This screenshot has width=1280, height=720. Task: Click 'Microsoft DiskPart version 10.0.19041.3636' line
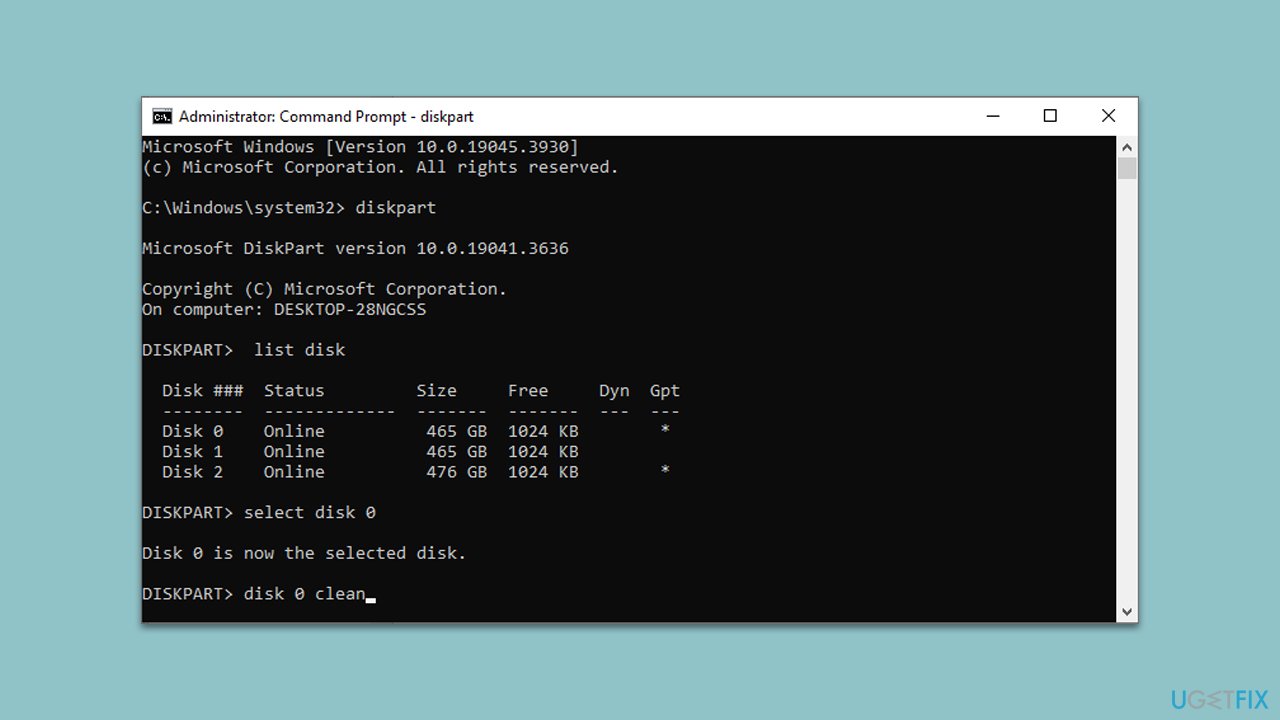[x=355, y=248]
